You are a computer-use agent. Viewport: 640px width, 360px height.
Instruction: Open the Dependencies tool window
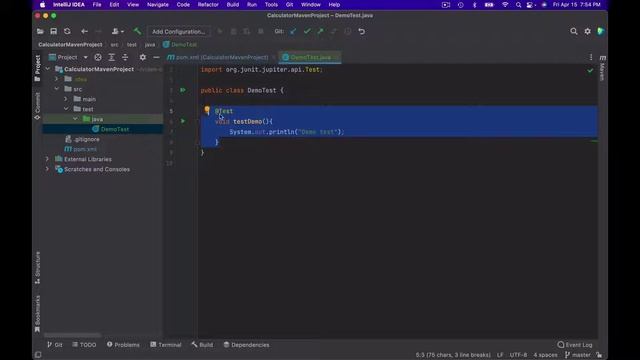click(x=247, y=345)
